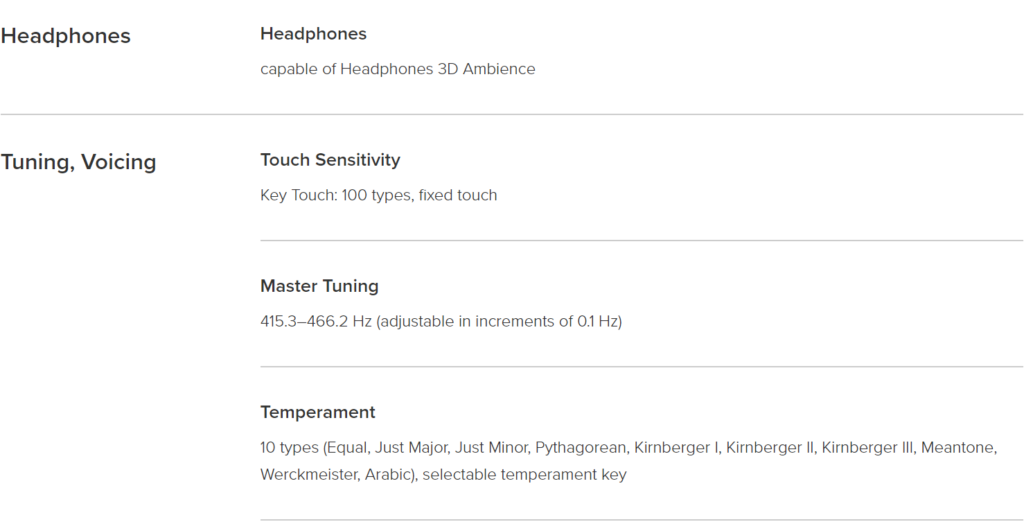Click the word Meantone in temperament list
The image size is (1024, 531).
tap(958, 447)
